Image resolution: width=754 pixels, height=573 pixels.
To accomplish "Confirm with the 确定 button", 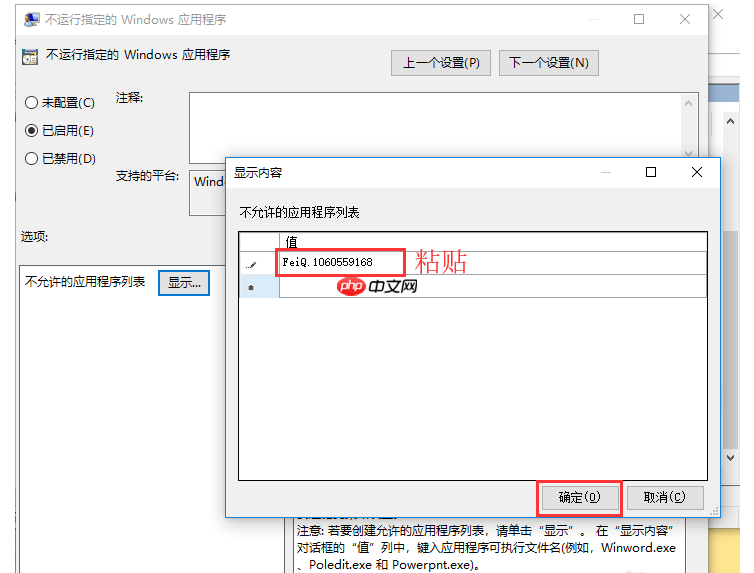I will [x=580, y=497].
